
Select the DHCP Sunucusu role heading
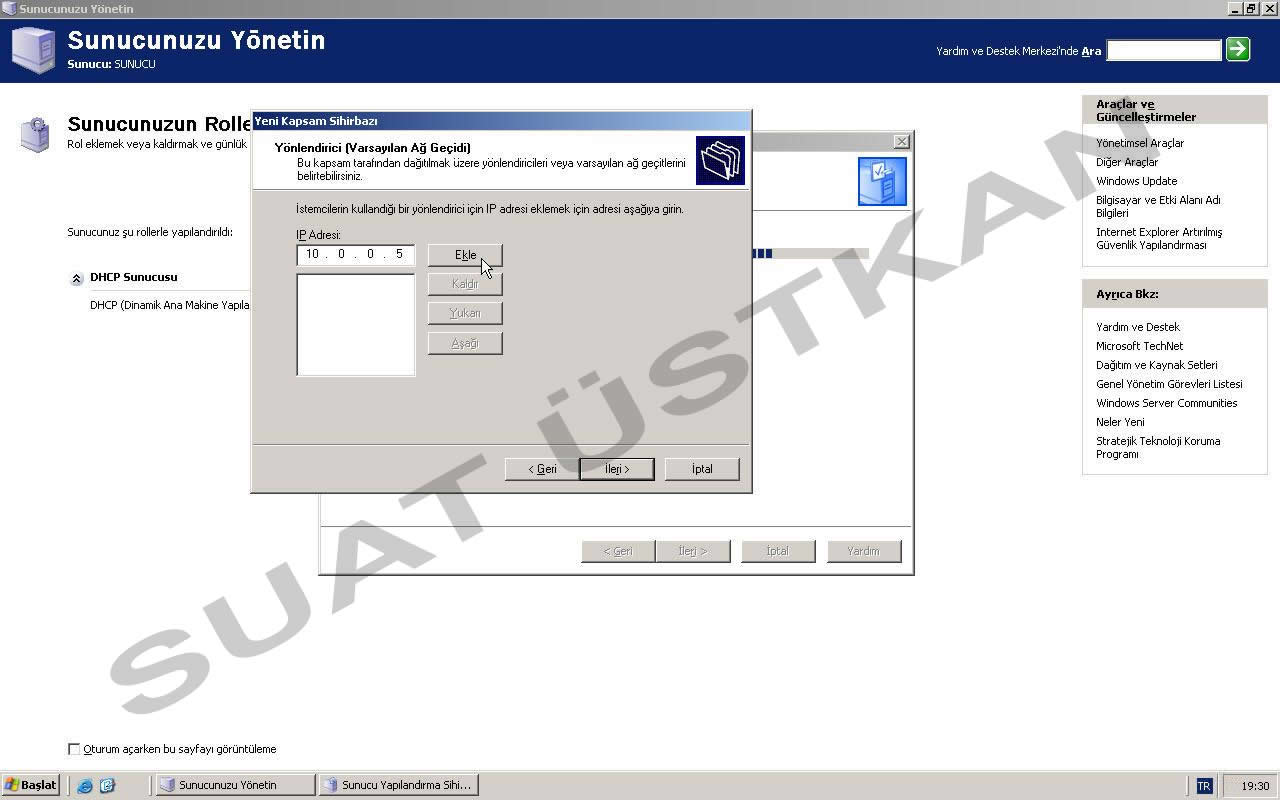[x=134, y=277]
